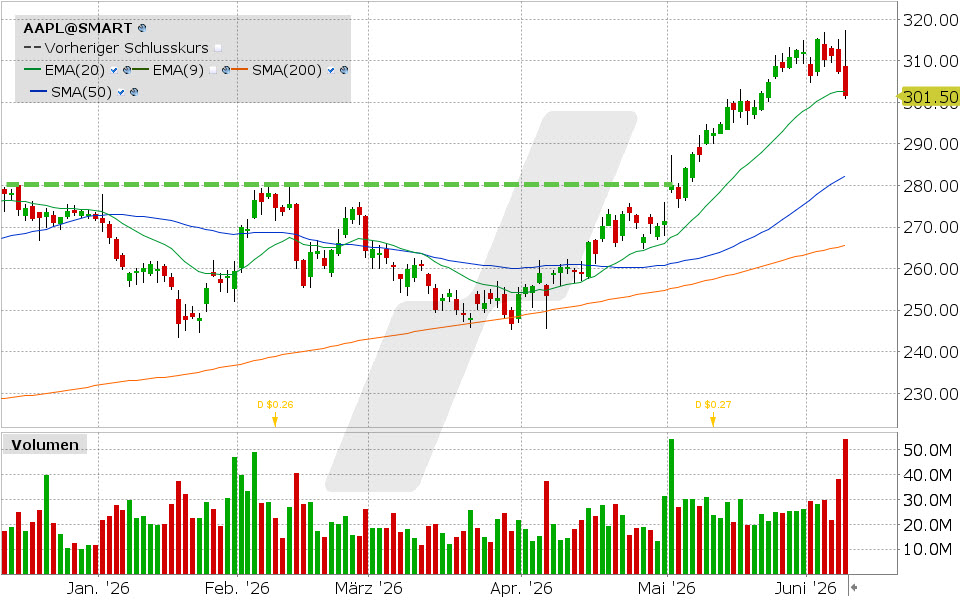The width and height of the screenshot is (960, 600).
Task: Click the D $0.27 dividend marker
Action: click(713, 412)
